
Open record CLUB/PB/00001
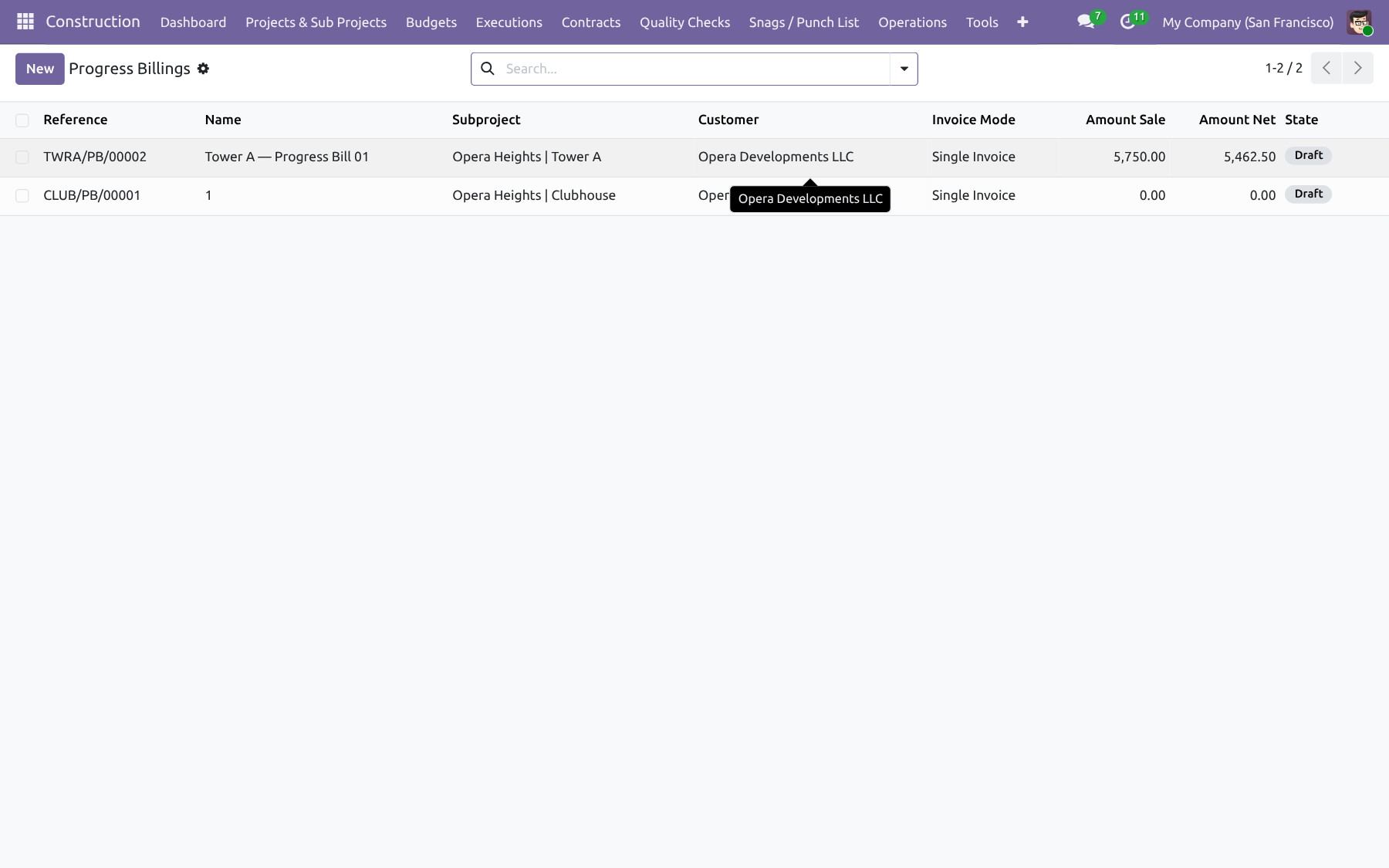pos(92,195)
